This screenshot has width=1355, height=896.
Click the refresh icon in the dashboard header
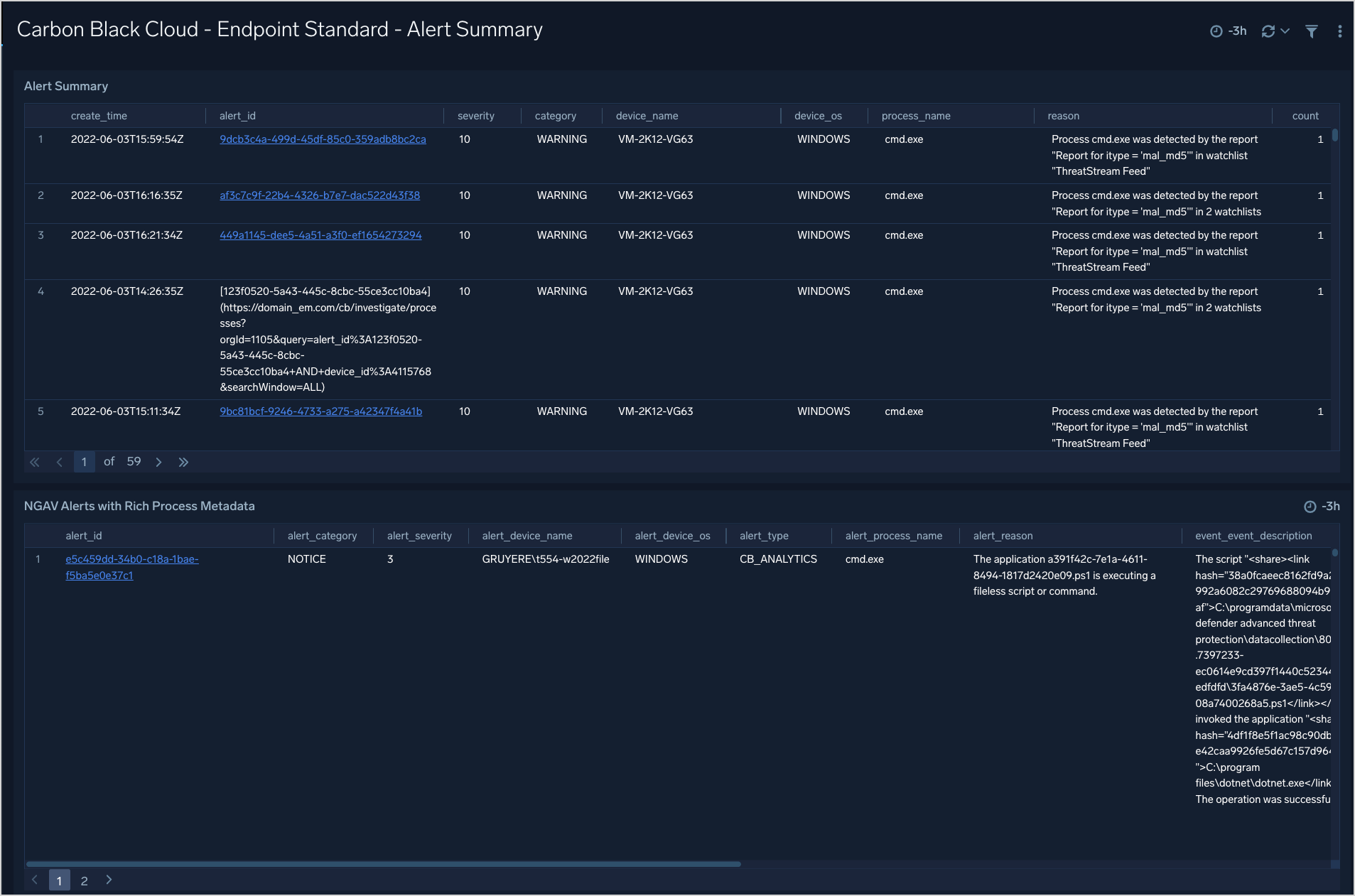1268,31
